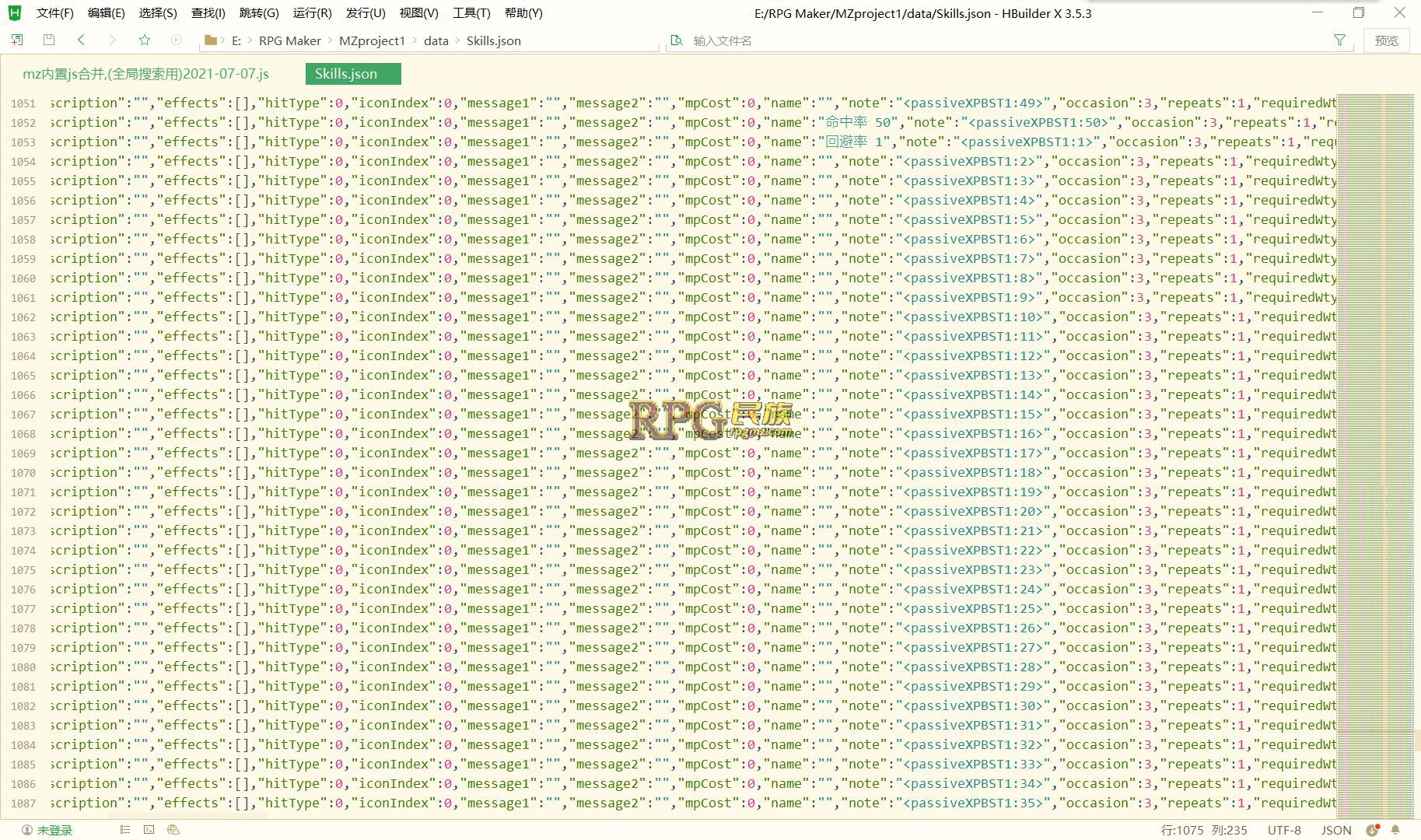Click the data breadcrumb segment
The width and height of the screenshot is (1421, 840).
(x=436, y=40)
